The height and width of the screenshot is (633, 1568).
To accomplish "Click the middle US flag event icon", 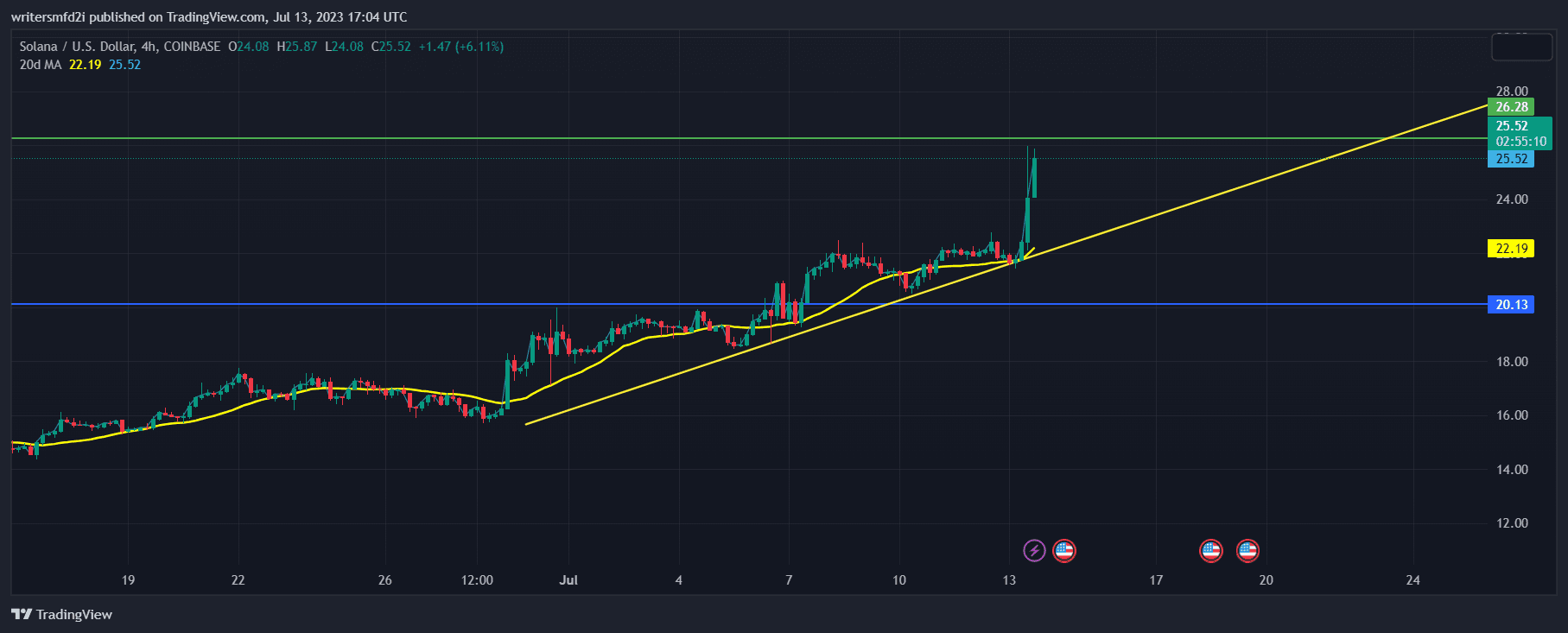I will point(1211,550).
